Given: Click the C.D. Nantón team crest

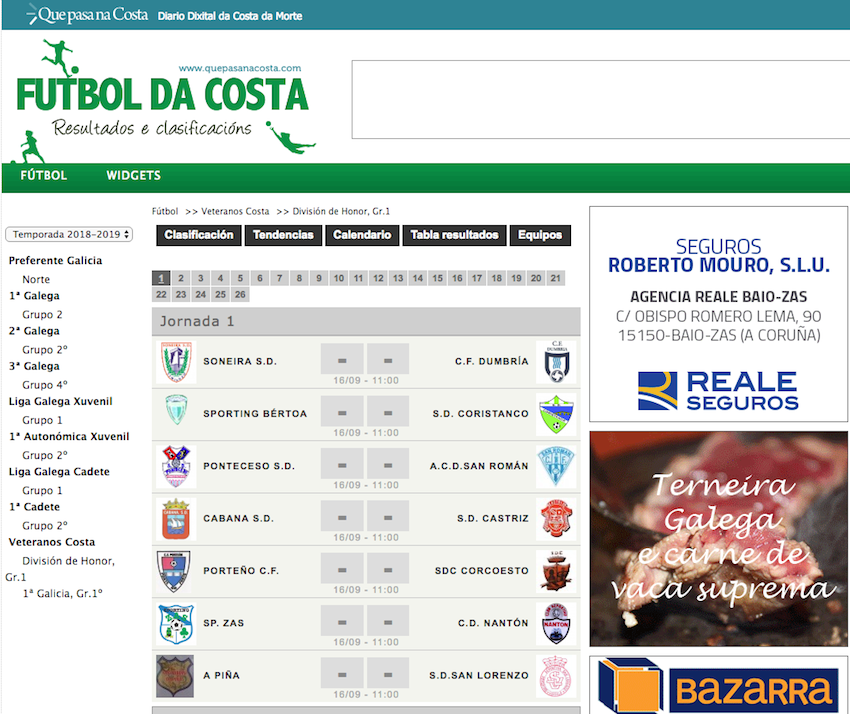Looking at the screenshot, I should pyautogui.click(x=555, y=623).
